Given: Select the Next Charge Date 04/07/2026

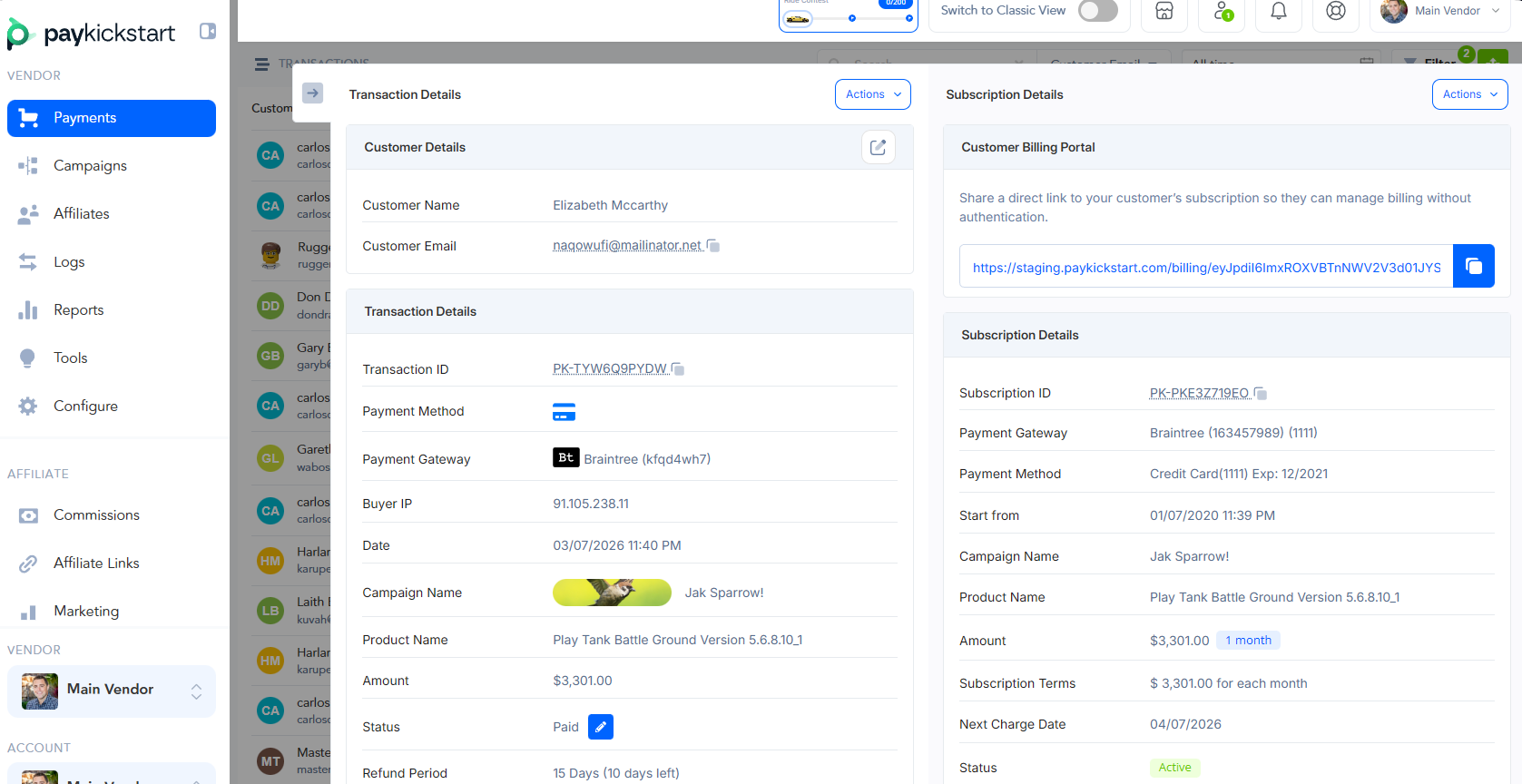Looking at the screenshot, I should click(x=1185, y=725).
